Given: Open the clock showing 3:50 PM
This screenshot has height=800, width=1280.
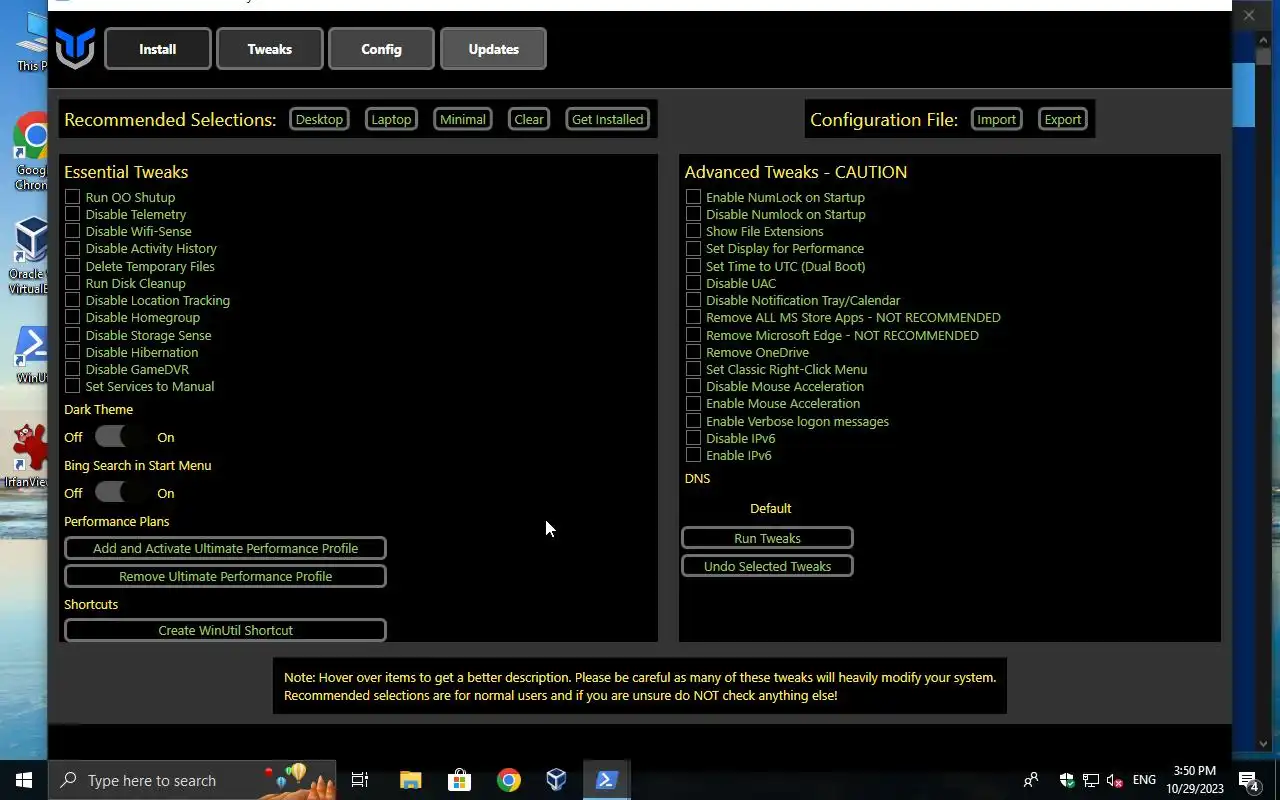Looking at the screenshot, I should (1195, 780).
